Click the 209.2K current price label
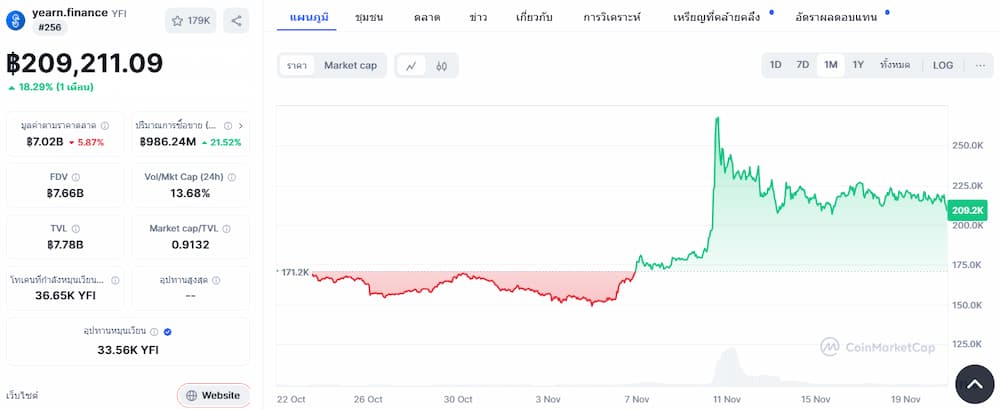Viewport: 1000px width, 410px height. click(968, 210)
